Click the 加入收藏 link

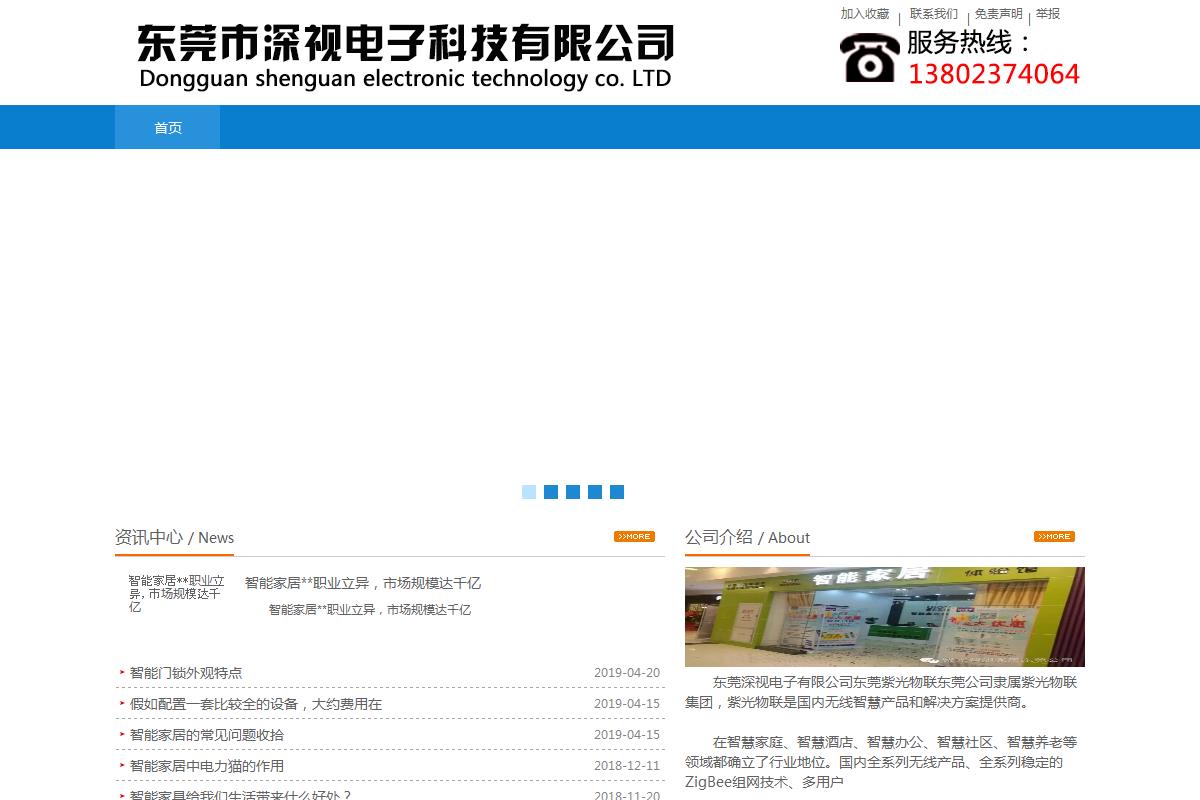tap(865, 14)
